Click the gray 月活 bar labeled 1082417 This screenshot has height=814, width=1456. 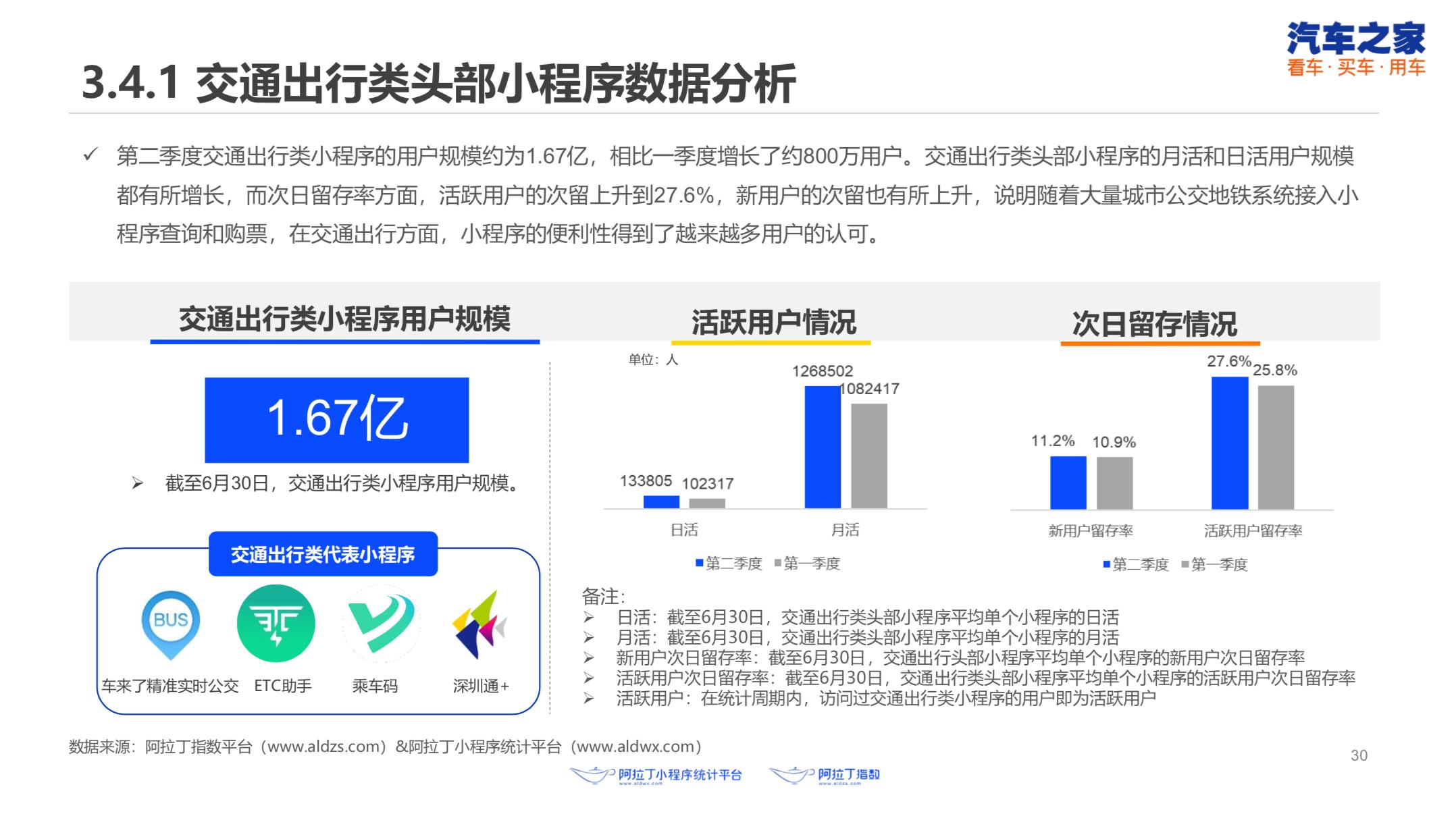(x=868, y=456)
